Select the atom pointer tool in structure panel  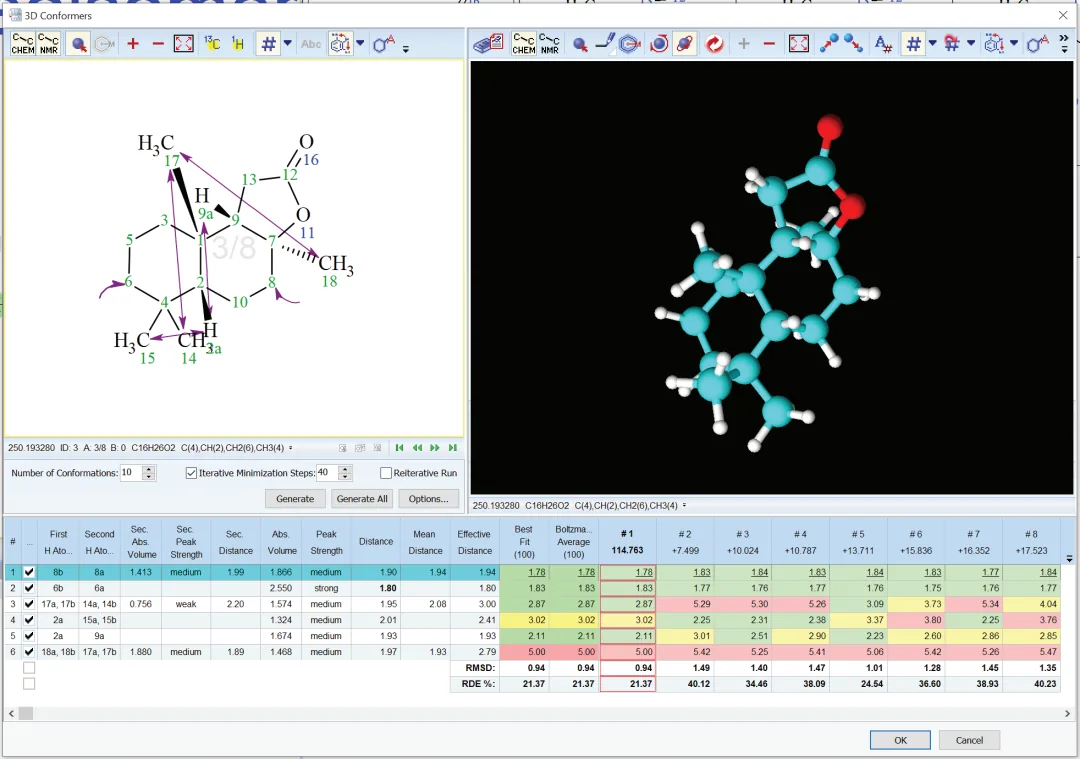pos(79,45)
